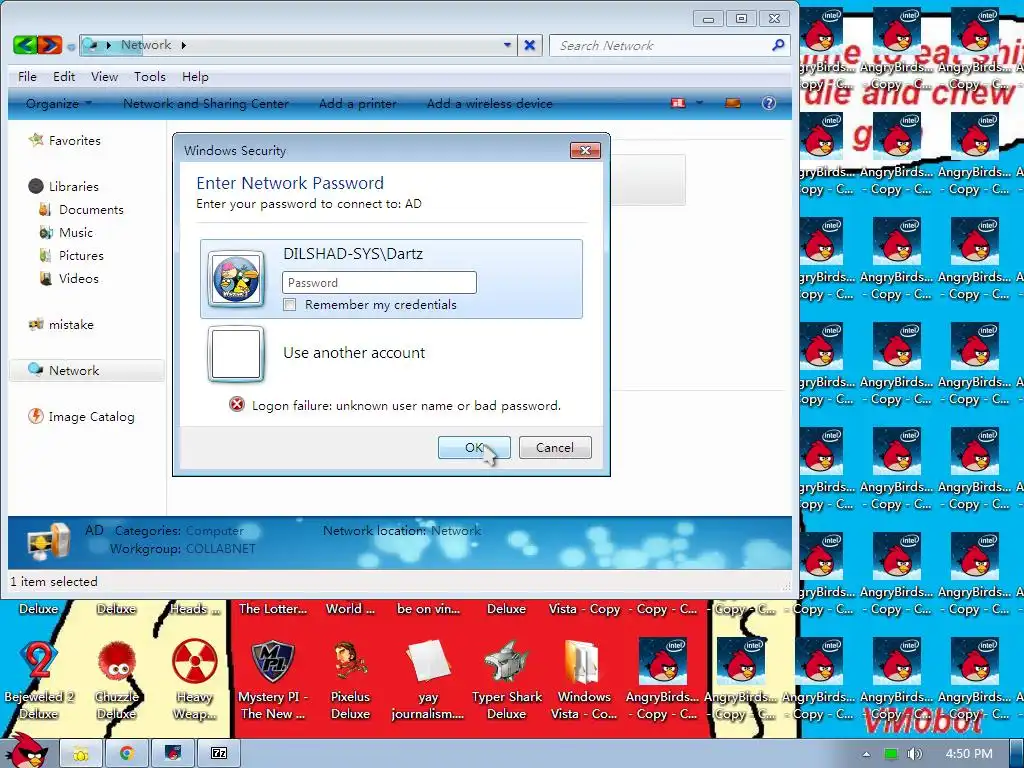Click the DILSHAD-SYS\Dartz account picture
Screen dimensions: 1024x768
point(236,279)
